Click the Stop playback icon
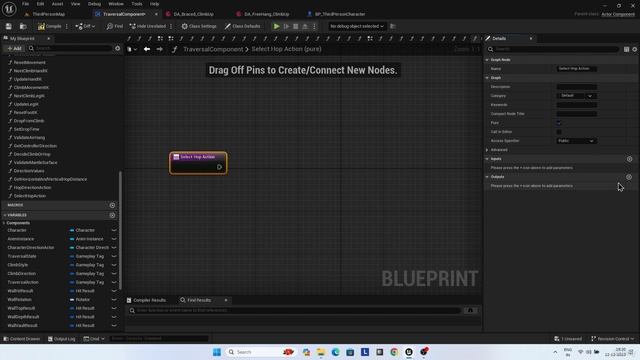640x360 pixels. (x=296, y=26)
